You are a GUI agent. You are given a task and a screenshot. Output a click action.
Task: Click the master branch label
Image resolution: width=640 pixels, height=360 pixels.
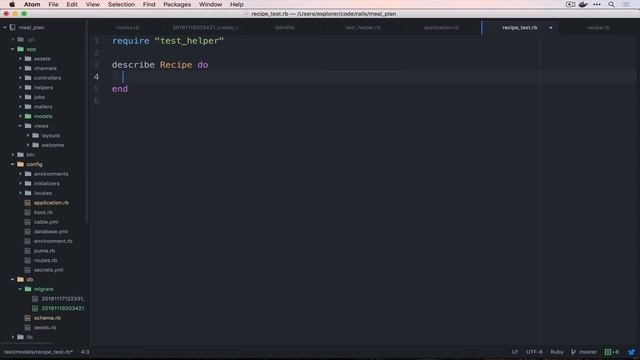tap(588, 352)
